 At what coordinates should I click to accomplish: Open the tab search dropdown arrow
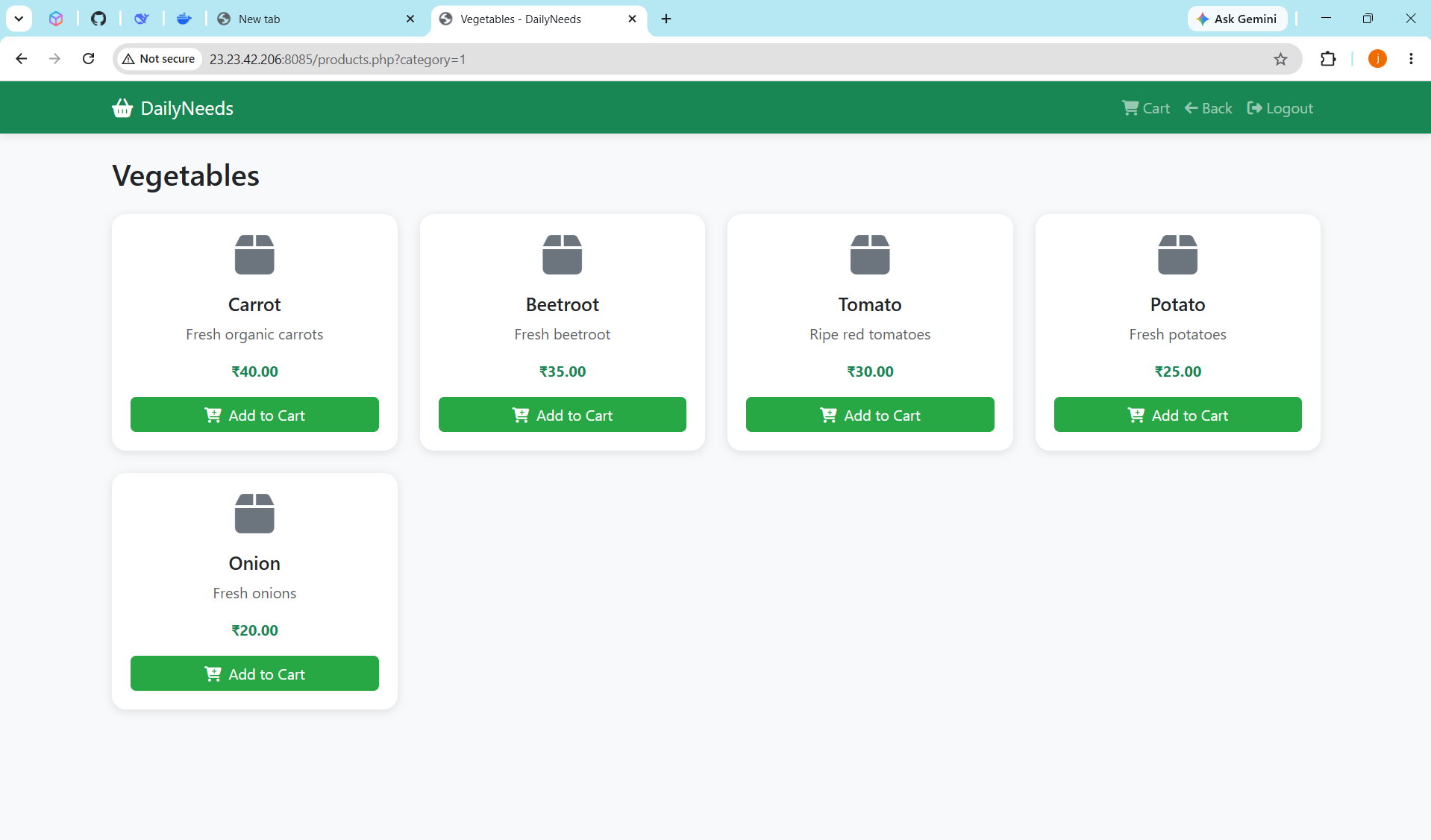pyautogui.click(x=19, y=19)
